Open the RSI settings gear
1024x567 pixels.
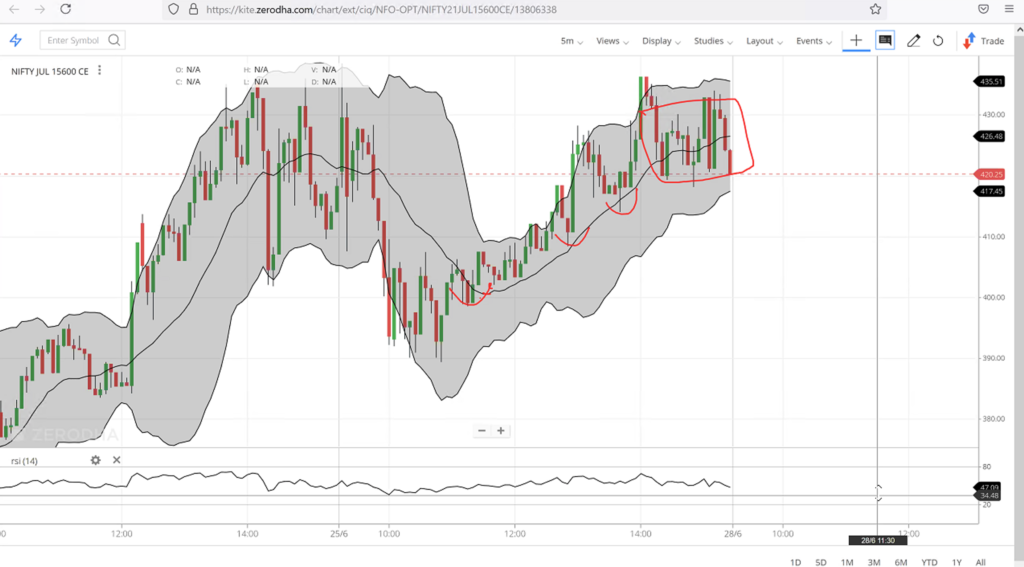pyautogui.click(x=96, y=460)
